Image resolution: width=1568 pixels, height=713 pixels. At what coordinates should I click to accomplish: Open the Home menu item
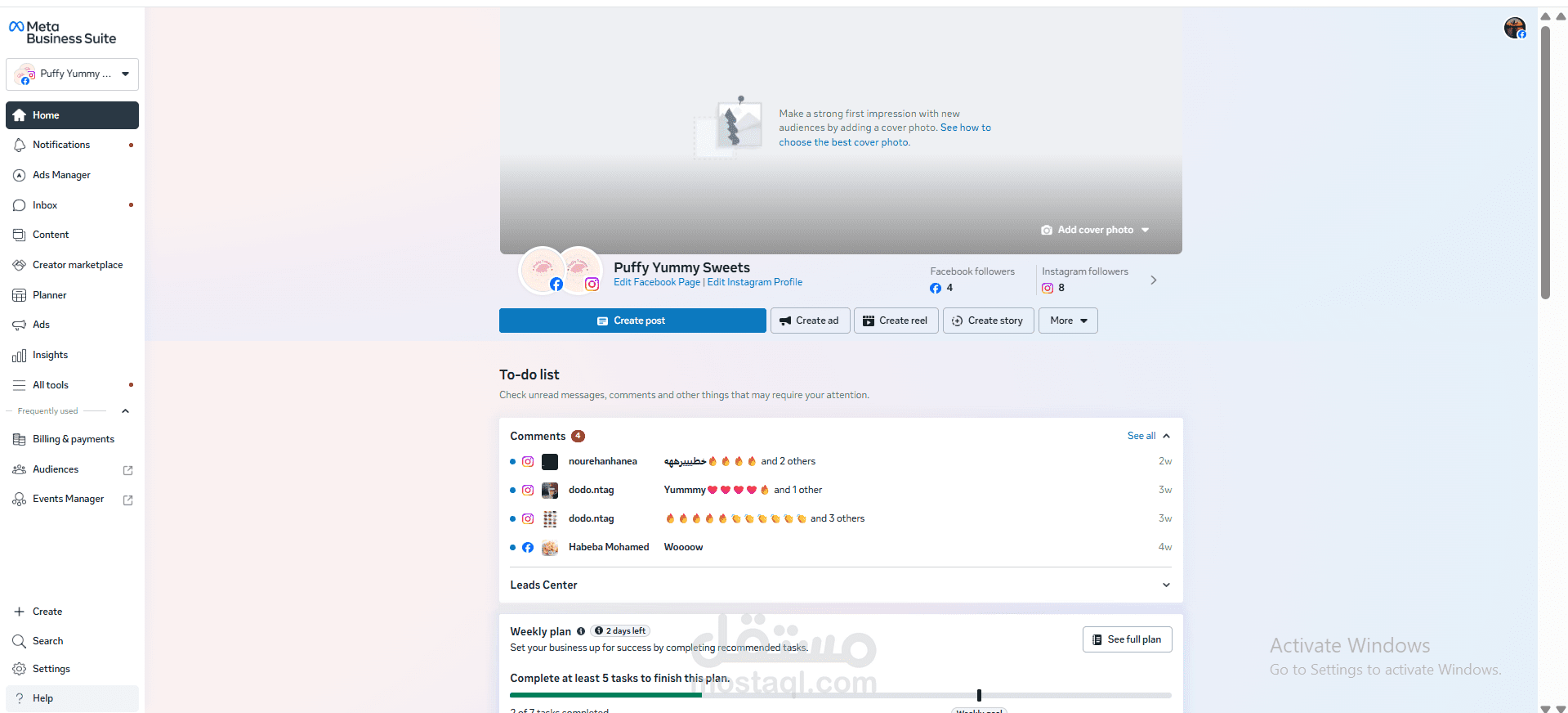pyautogui.click(x=72, y=115)
